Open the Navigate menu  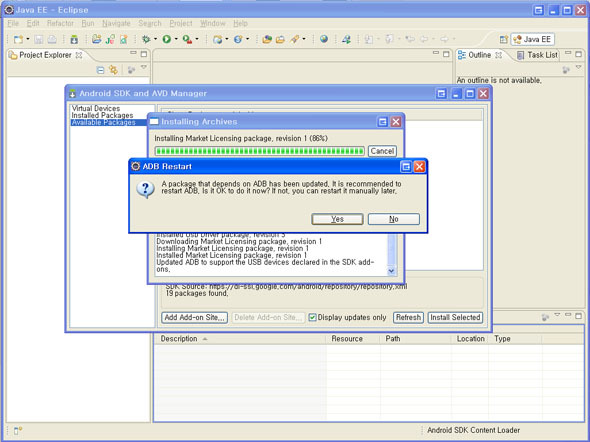click(x=116, y=23)
